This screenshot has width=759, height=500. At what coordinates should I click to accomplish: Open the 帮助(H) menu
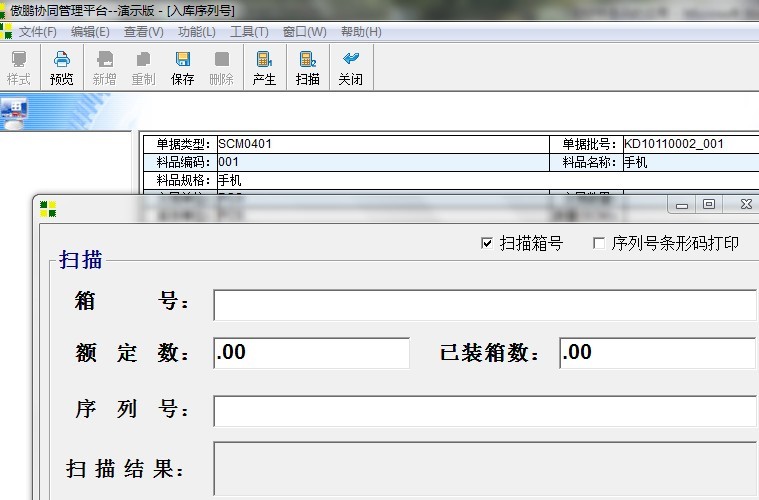click(361, 32)
